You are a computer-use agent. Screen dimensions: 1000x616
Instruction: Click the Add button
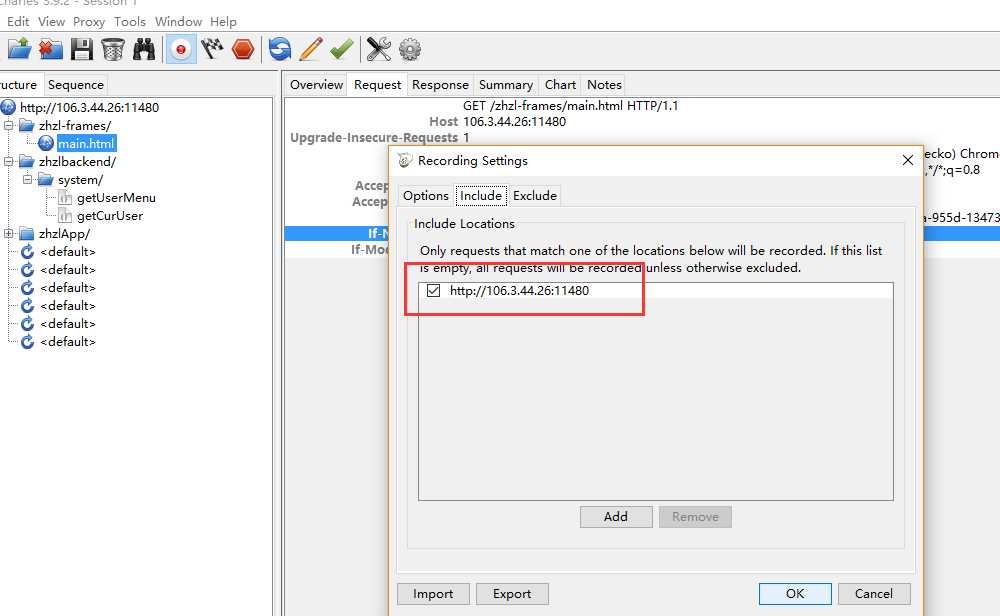pyautogui.click(x=616, y=517)
